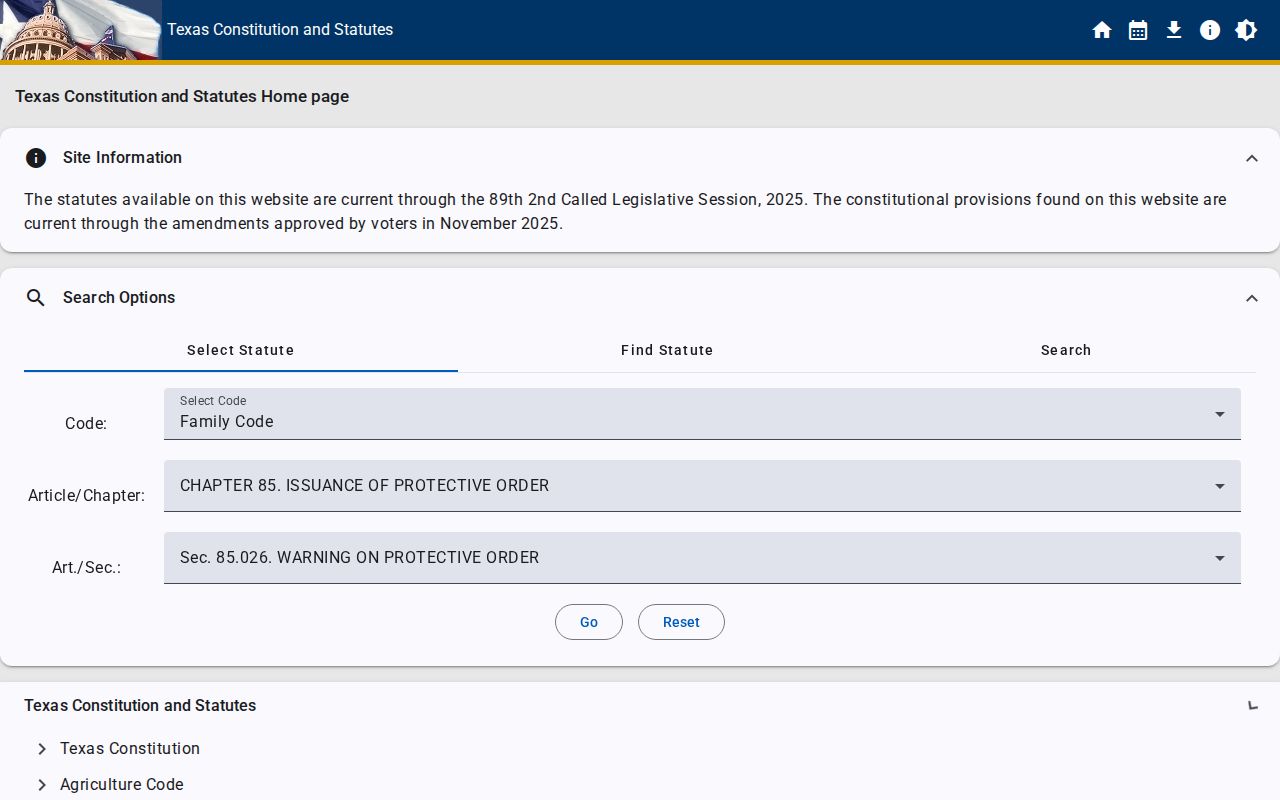Viewport: 1280px width, 800px height.
Task: Click the Texas capitol logo image
Action: click(x=81, y=30)
